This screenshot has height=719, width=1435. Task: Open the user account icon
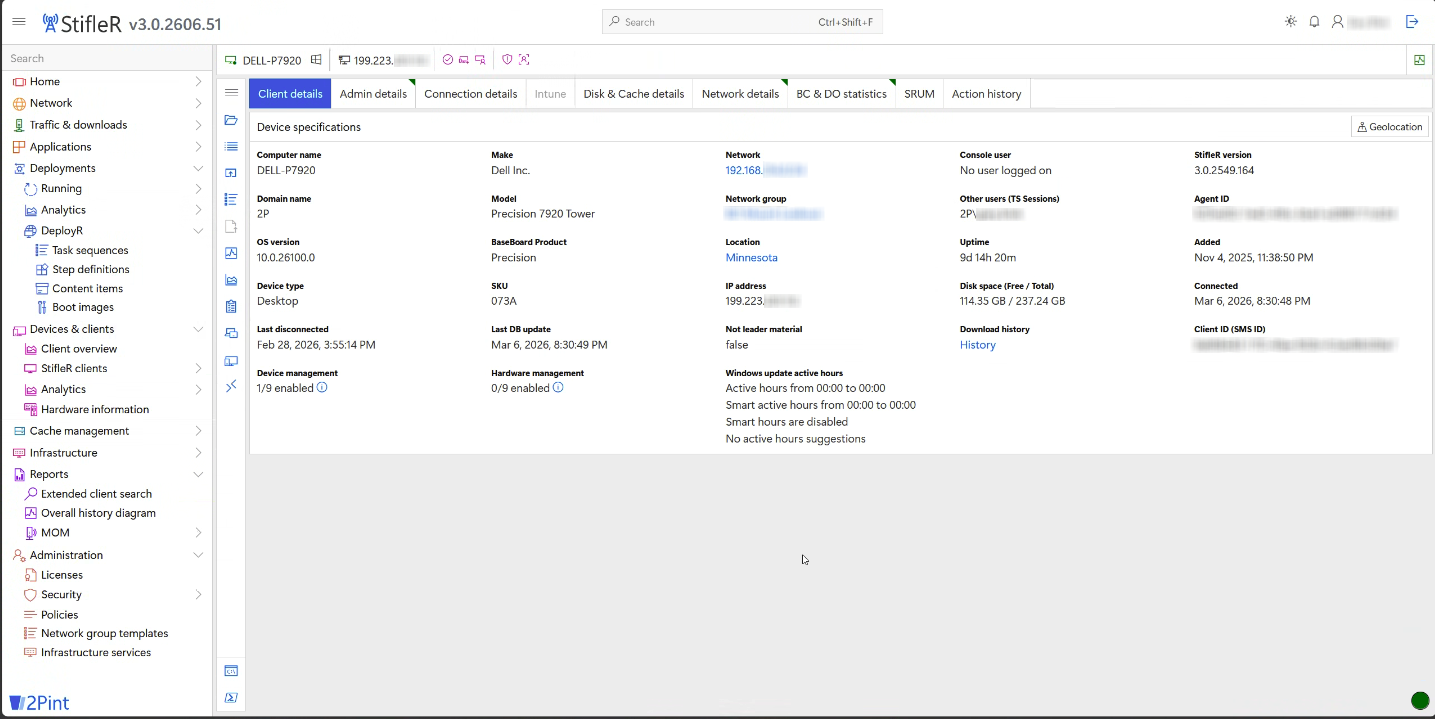point(1337,21)
